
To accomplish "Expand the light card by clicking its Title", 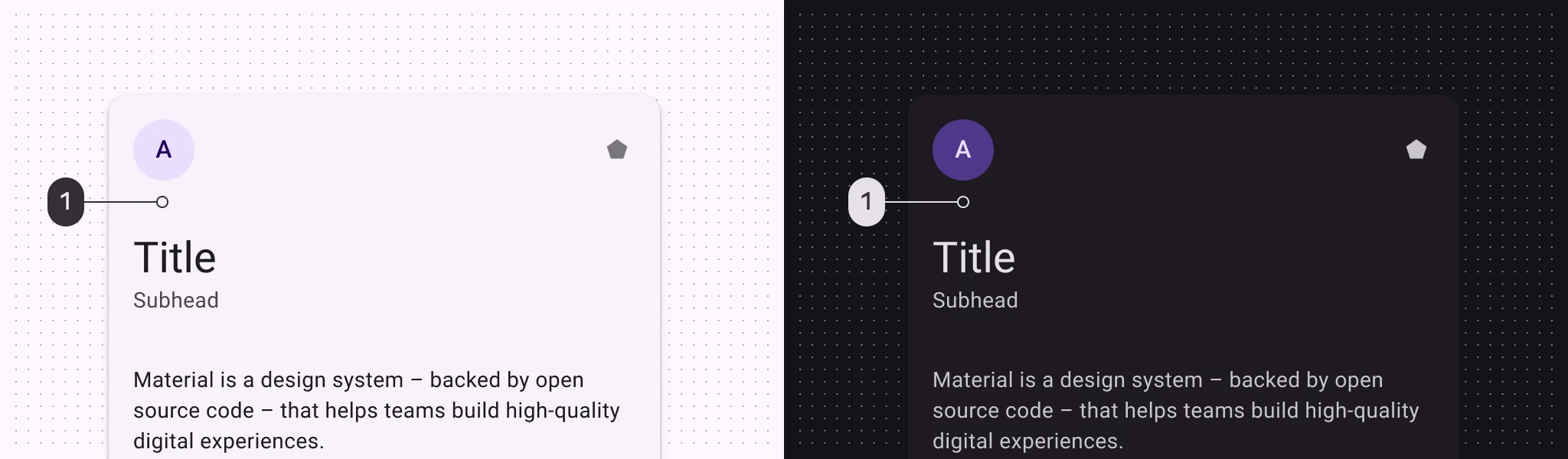I will pyautogui.click(x=175, y=256).
